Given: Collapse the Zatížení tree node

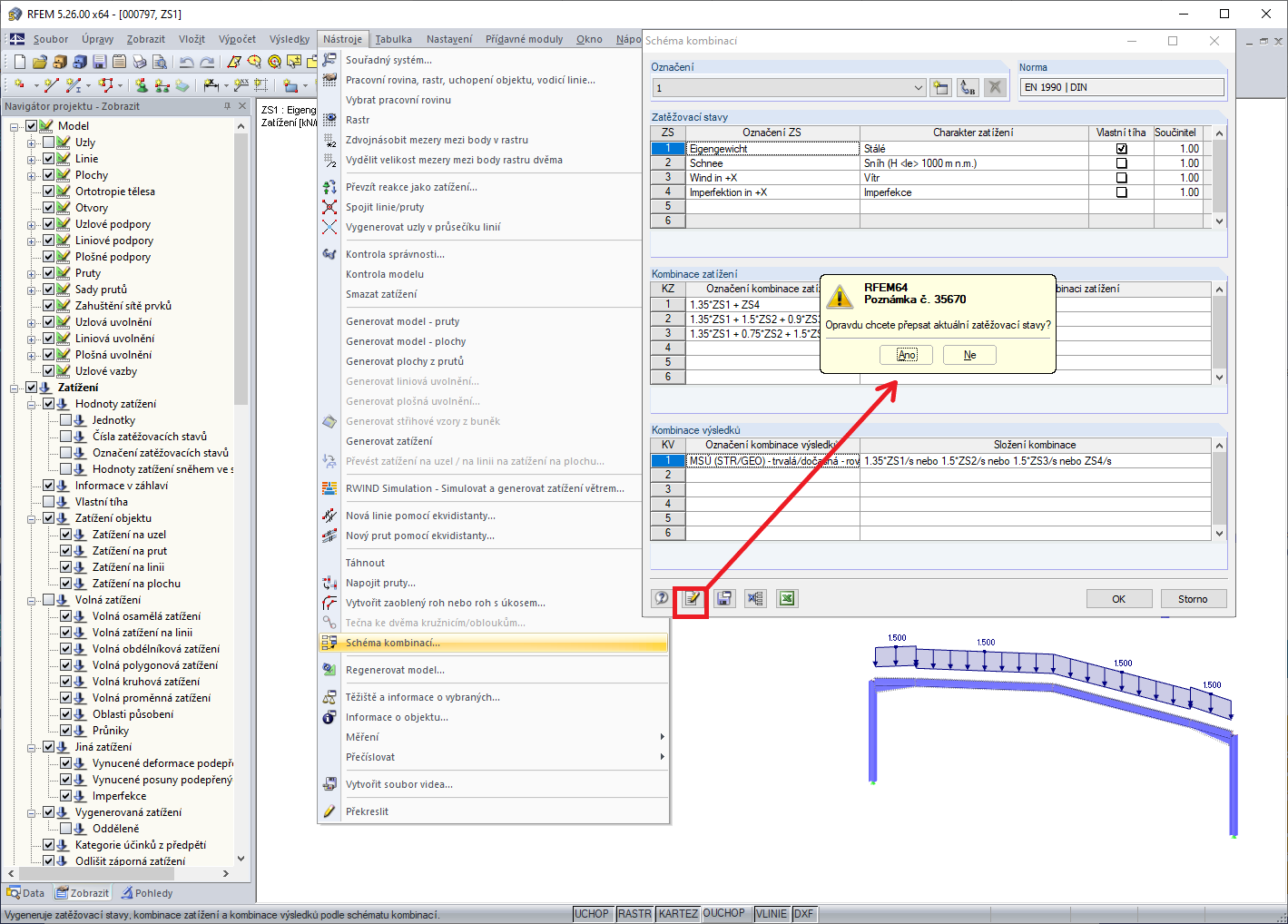Looking at the screenshot, I should coord(15,388).
